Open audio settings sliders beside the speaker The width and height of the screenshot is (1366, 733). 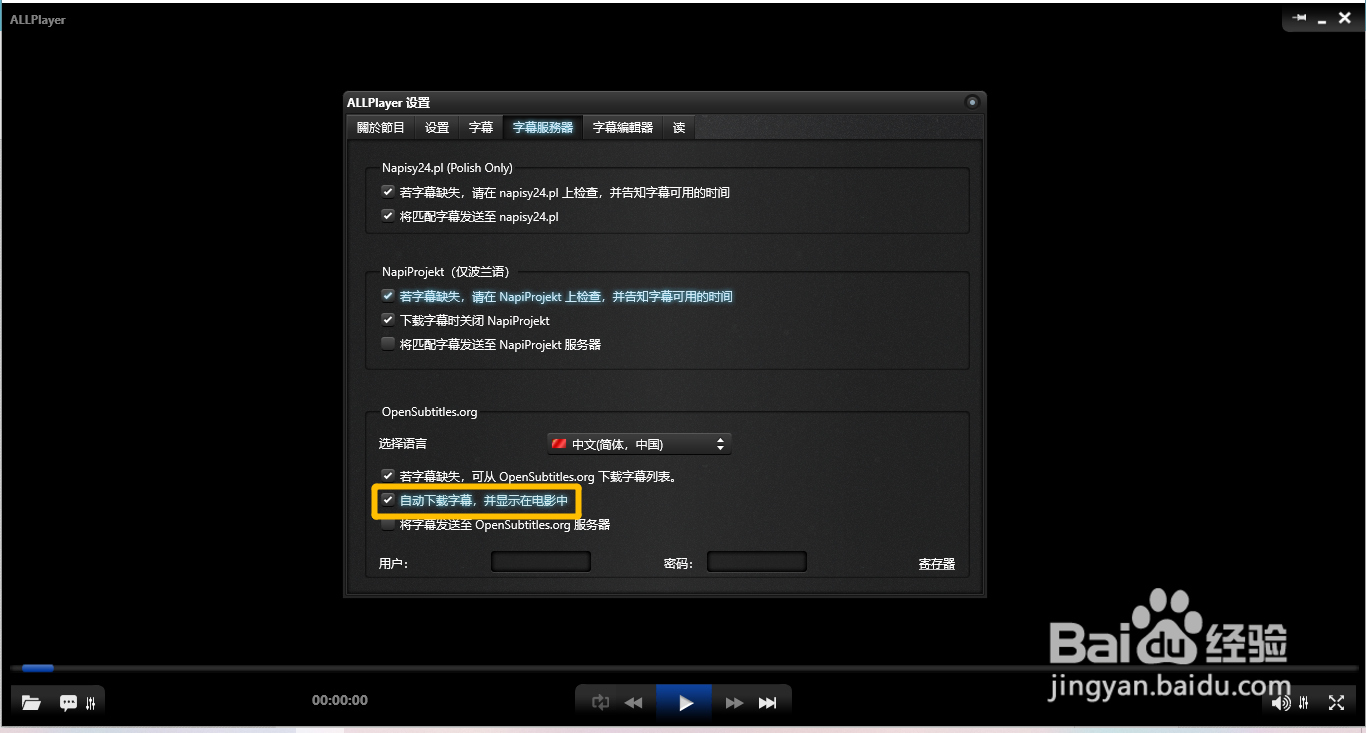[1304, 703]
